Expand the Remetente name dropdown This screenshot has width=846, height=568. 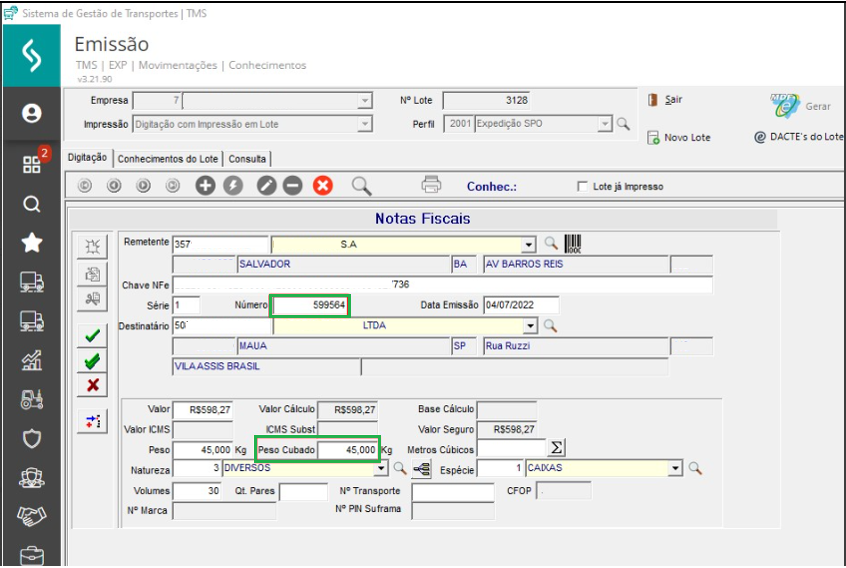[x=529, y=244]
